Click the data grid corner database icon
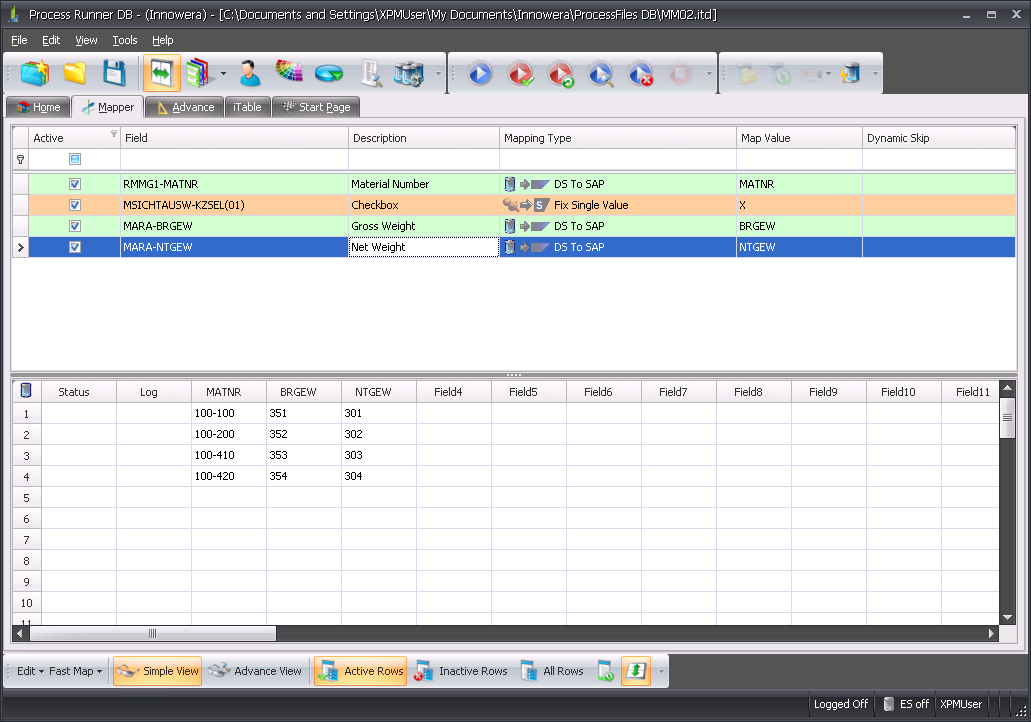Screen dimensions: 1031x722 tap(26, 391)
